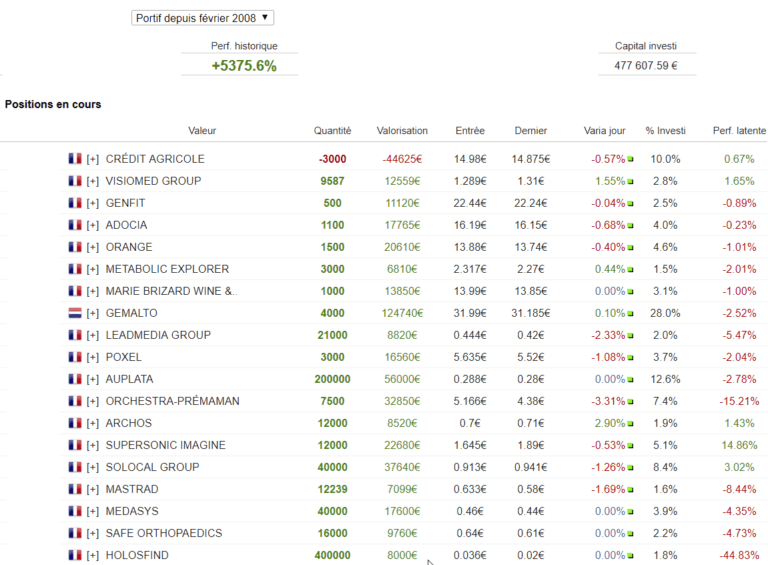Sort by the 'Valorisation' column header
768x565 pixels.
402,130
